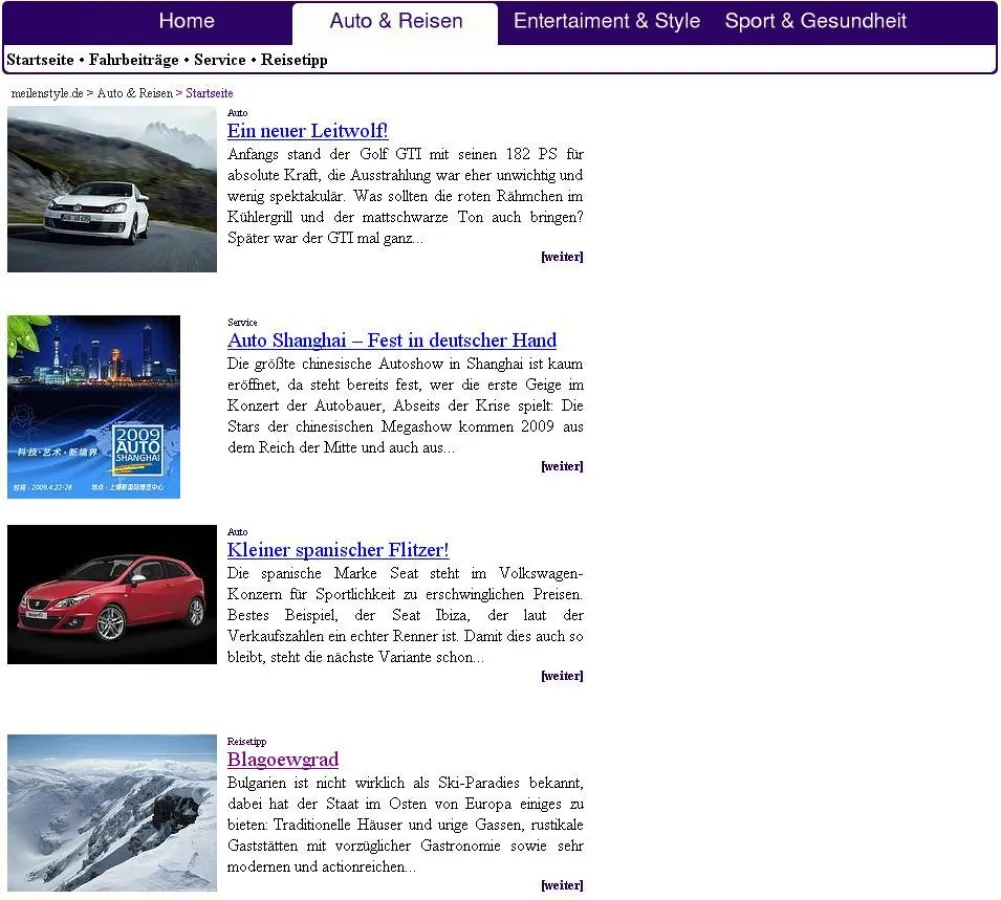Open Sport & Gesundheit tab
This screenshot has width=1001, height=900.
(815, 21)
